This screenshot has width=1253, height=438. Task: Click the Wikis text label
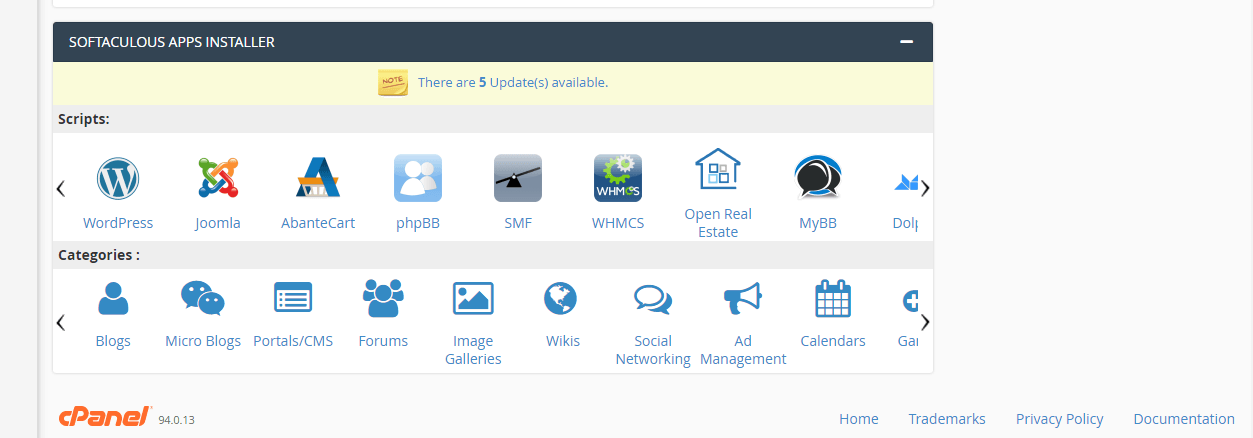[563, 341]
